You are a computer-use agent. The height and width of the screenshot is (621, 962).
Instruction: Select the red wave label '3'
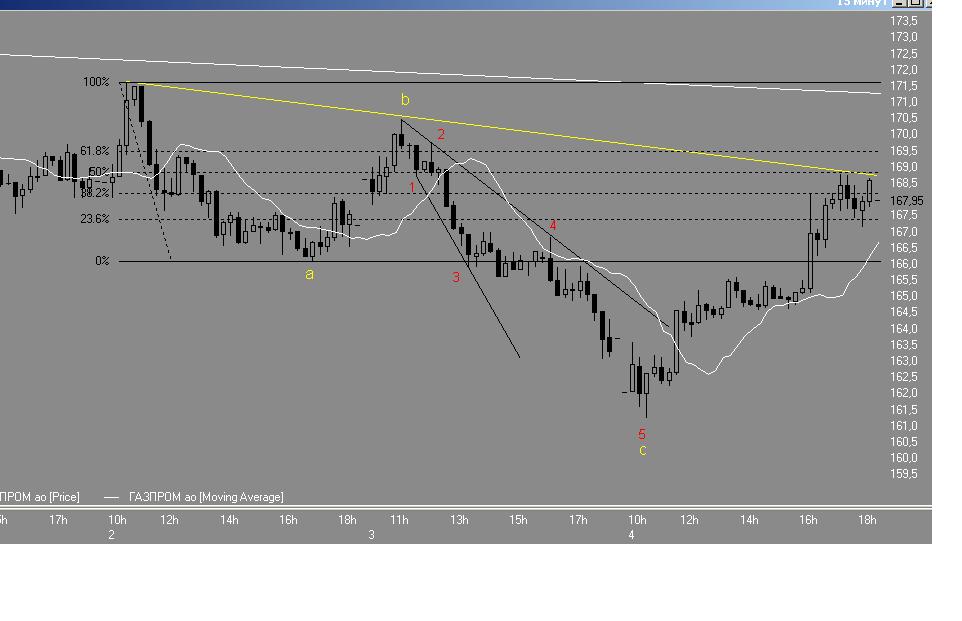click(456, 277)
